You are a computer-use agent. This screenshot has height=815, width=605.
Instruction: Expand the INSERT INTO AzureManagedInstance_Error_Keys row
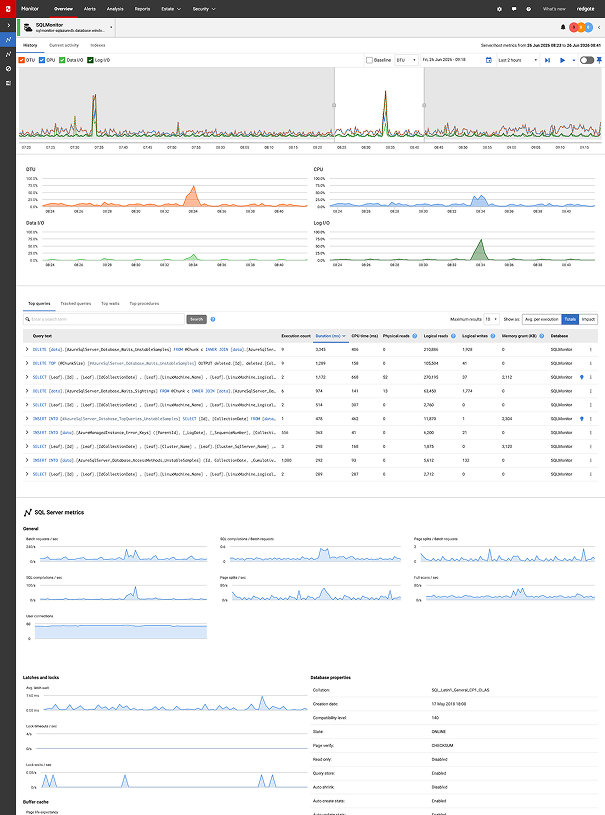tap(27, 432)
